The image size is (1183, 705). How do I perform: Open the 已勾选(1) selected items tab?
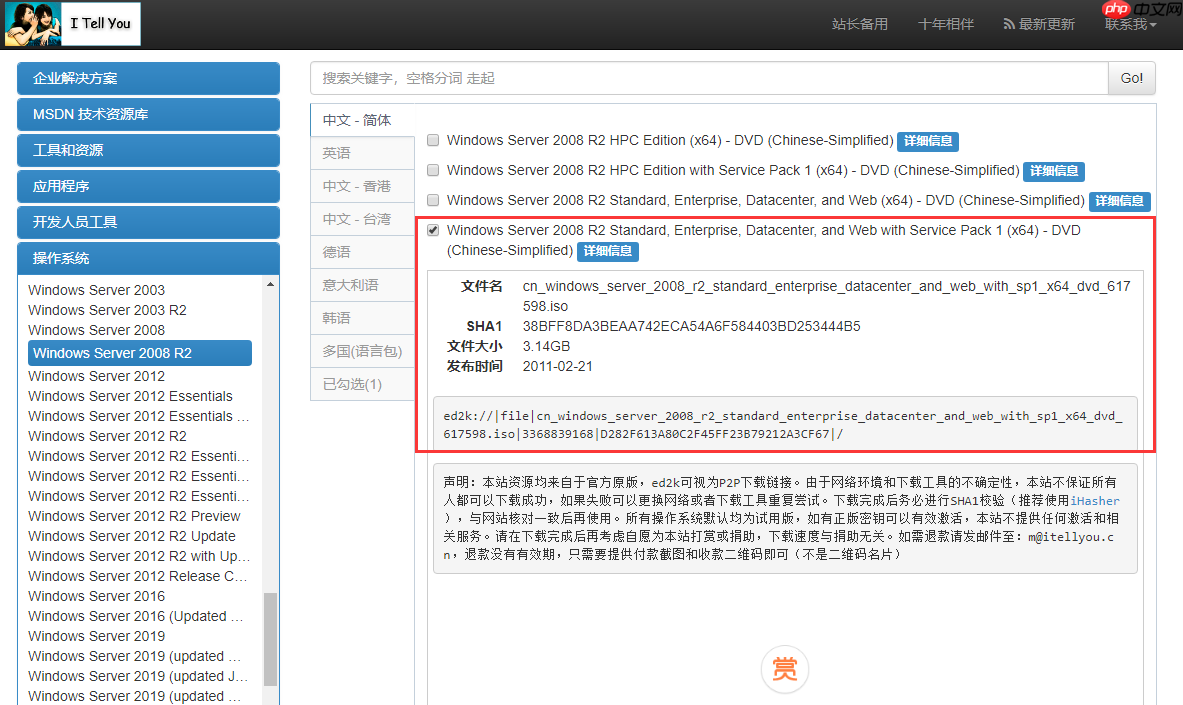[x=362, y=383]
